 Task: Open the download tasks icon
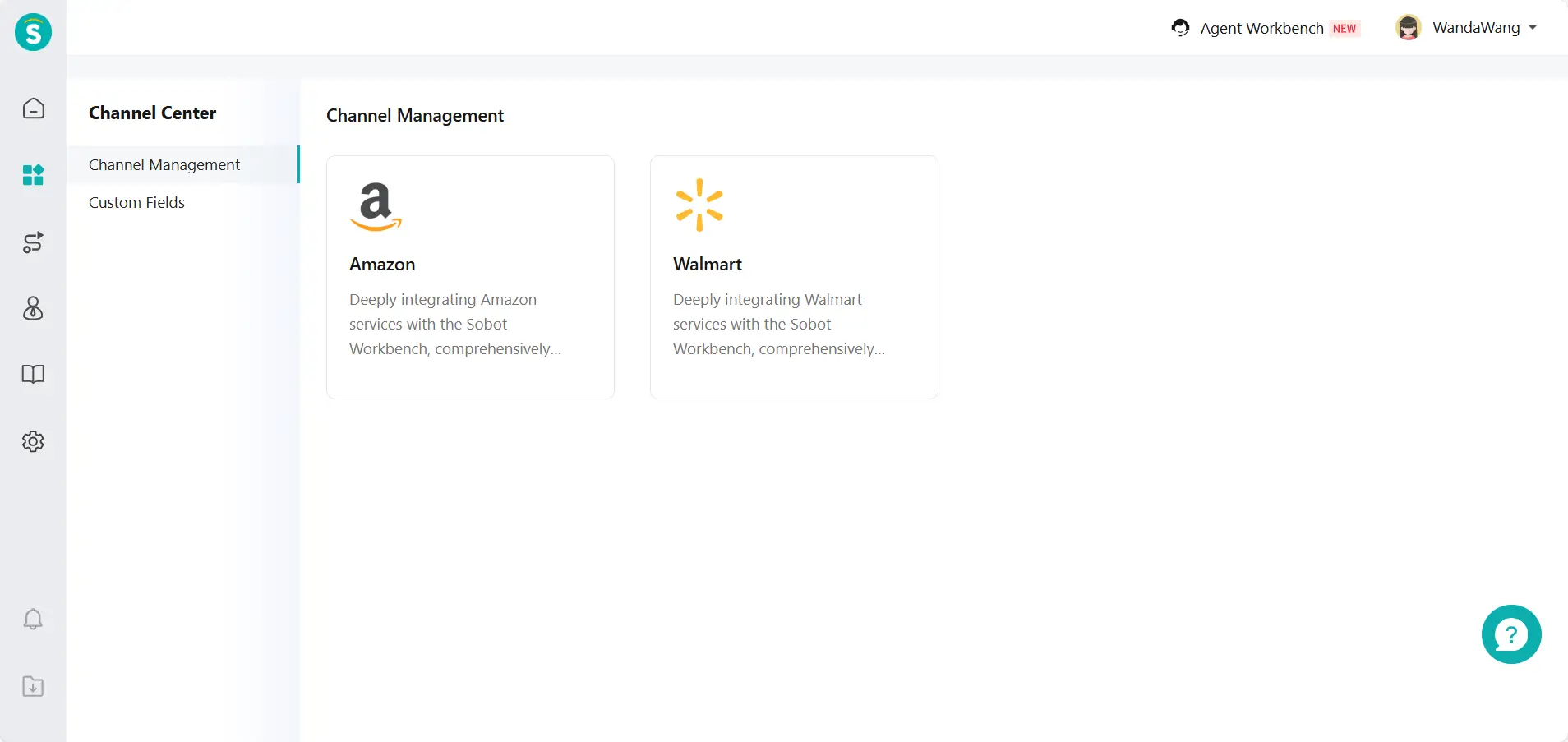pyautogui.click(x=33, y=686)
